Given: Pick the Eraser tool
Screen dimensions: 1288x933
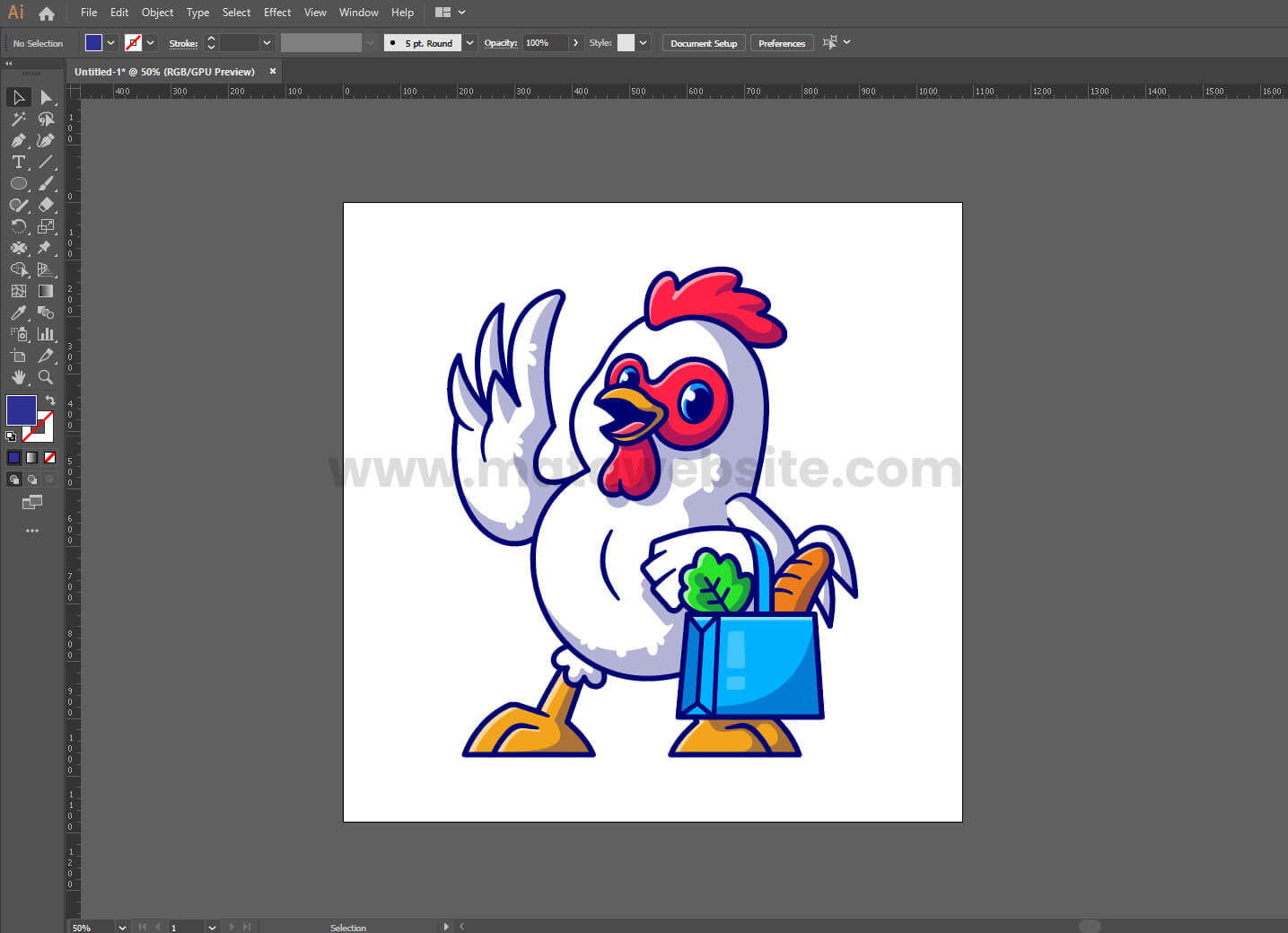Looking at the screenshot, I should (46, 205).
